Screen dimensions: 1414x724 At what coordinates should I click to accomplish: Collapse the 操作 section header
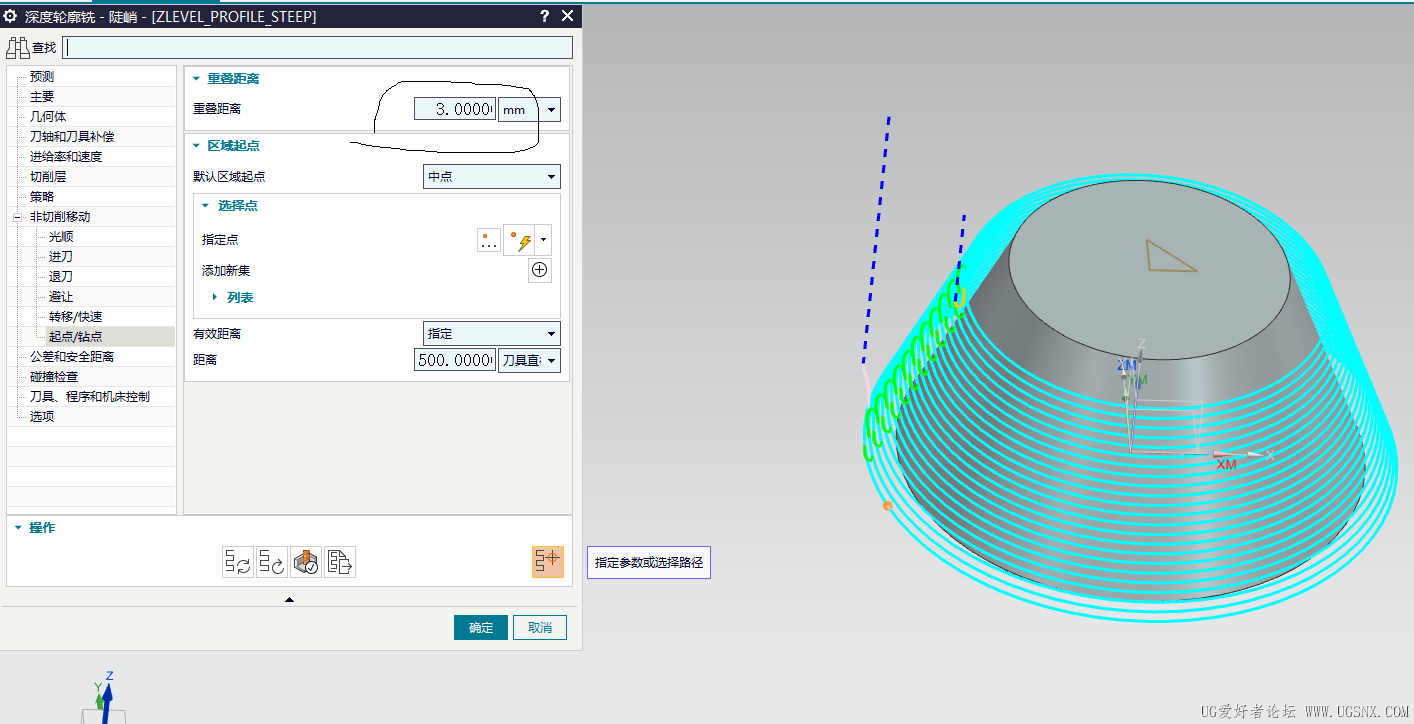coord(35,528)
